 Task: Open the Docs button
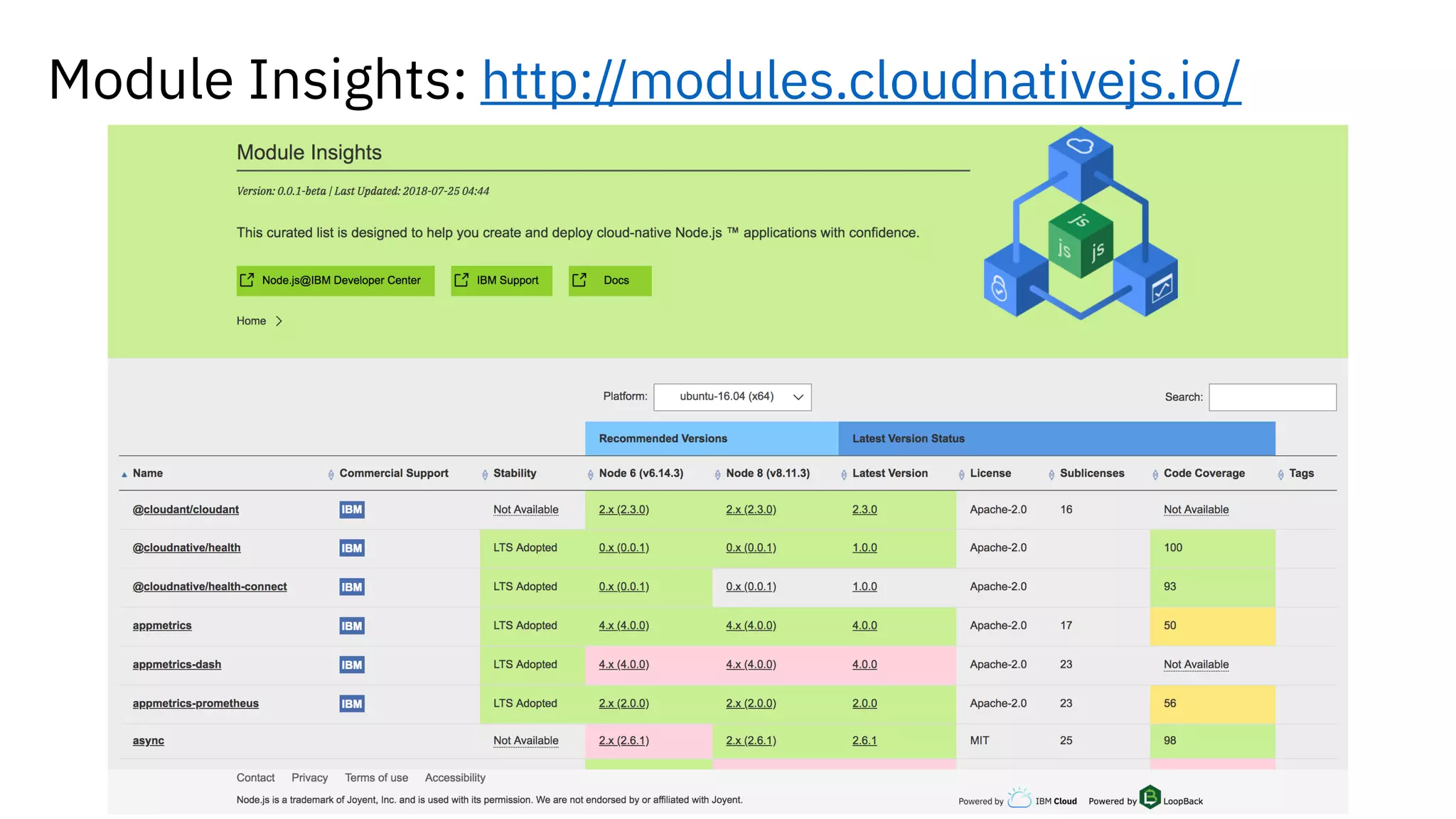(x=610, y=281)
